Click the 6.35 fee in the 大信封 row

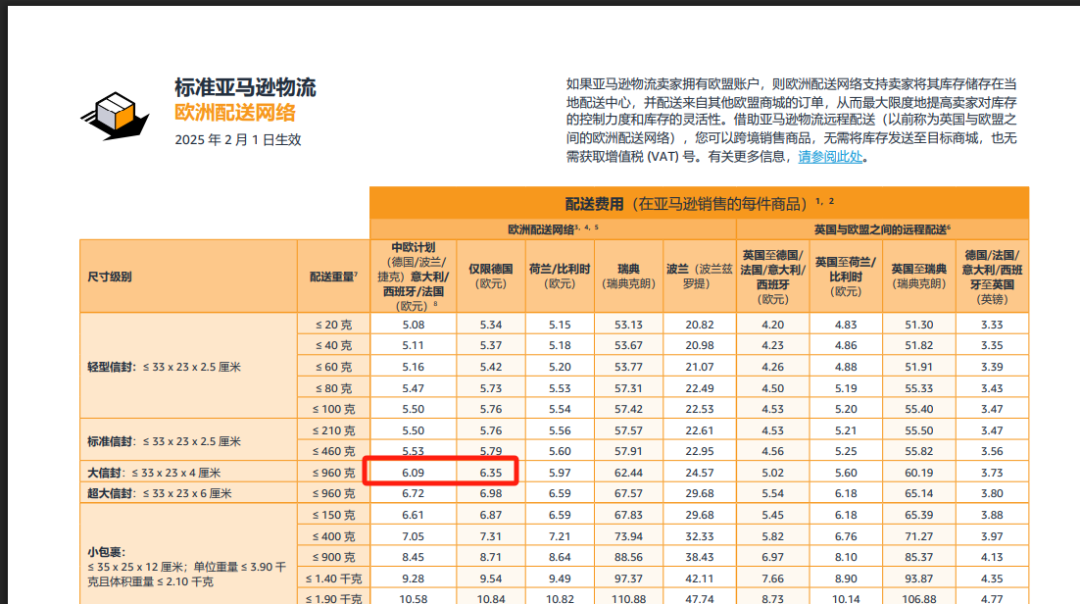coord(490,472)
